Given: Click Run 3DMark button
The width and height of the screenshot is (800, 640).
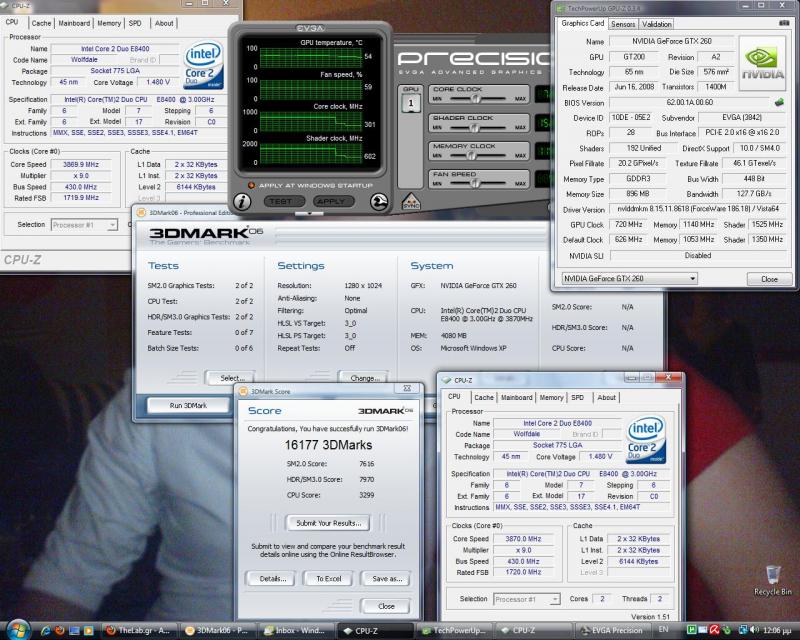Looking at the screenshot, I should [188, 406].
